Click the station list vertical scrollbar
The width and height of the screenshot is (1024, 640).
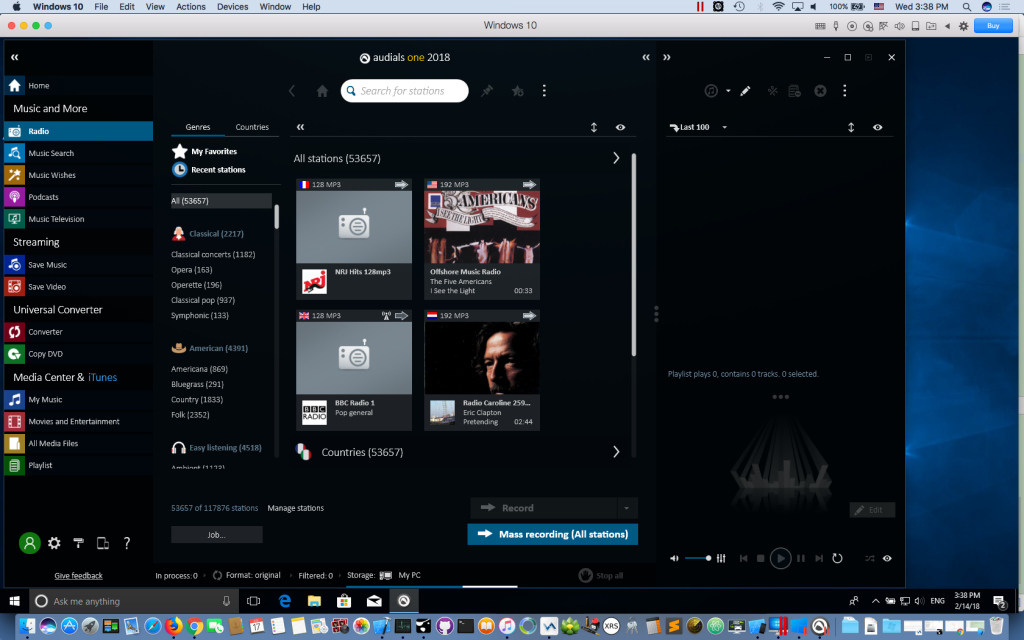[633, 255]
